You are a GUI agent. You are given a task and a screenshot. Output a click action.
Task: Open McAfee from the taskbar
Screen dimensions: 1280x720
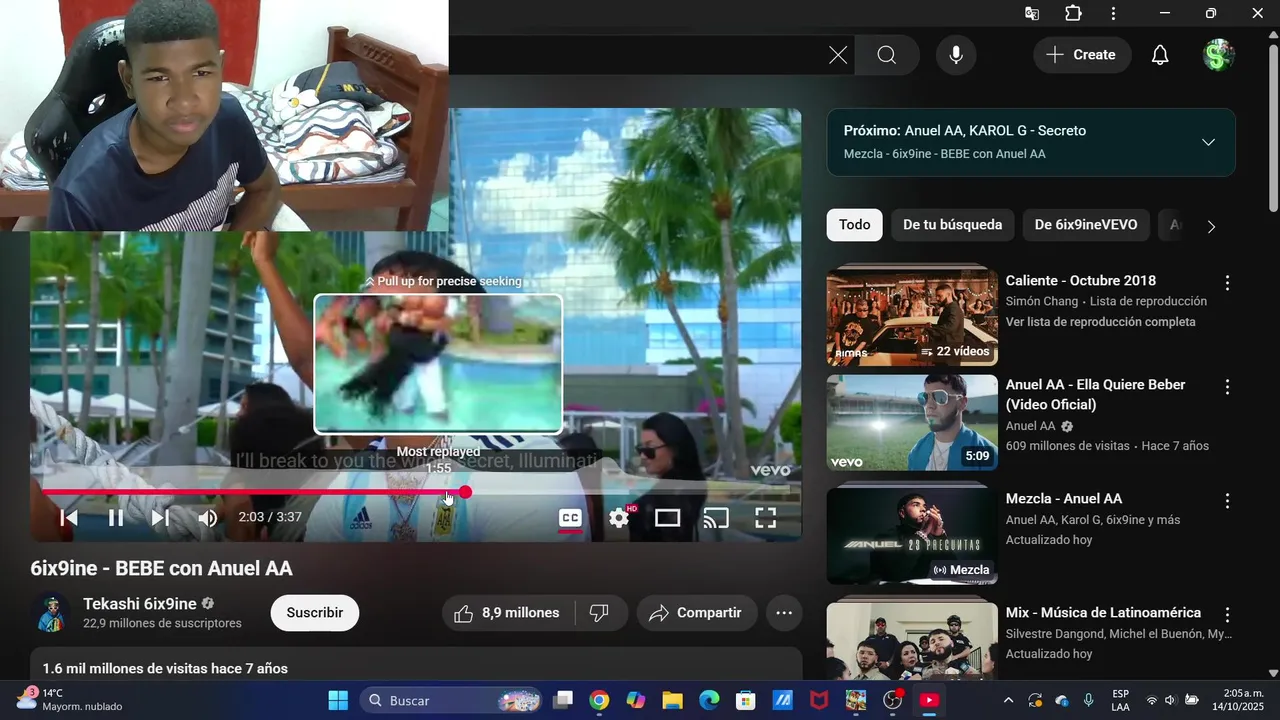pos(819,700)
